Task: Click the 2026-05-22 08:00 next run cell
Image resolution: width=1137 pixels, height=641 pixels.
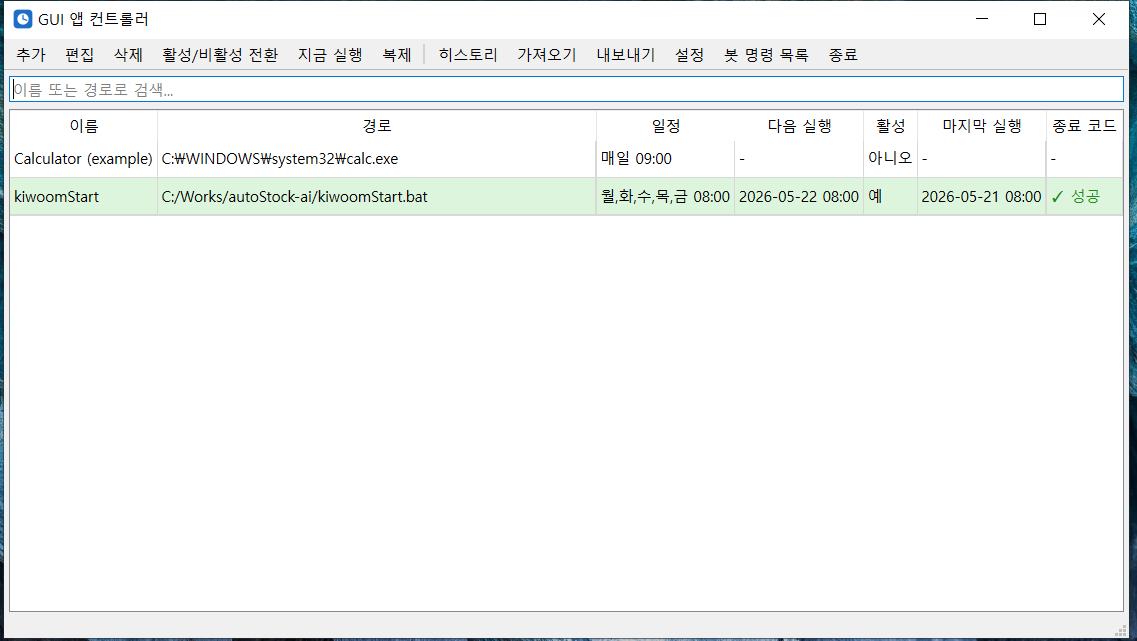Action: (799, 197)
